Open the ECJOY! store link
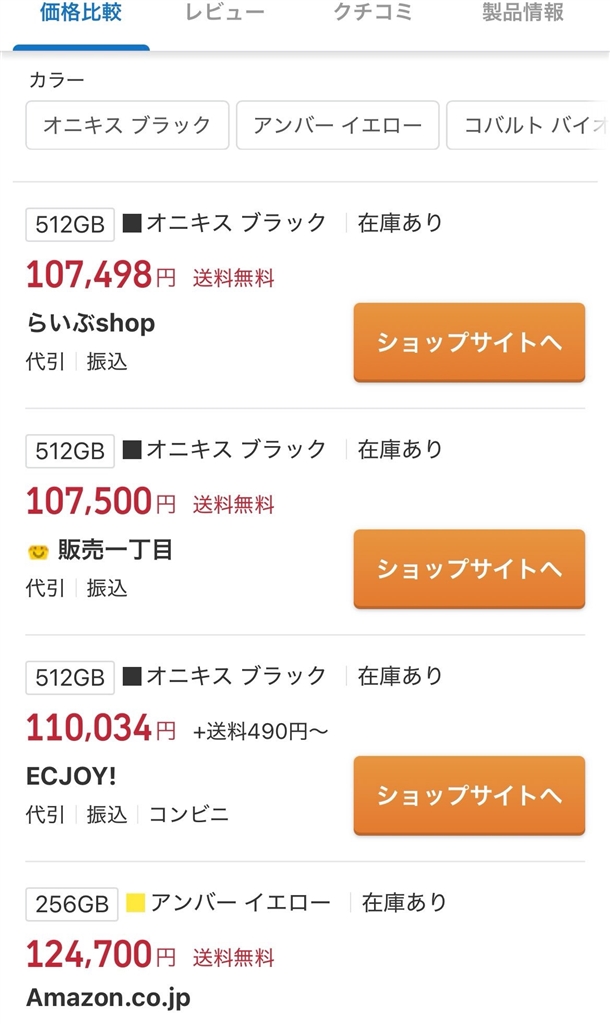The height and width of the screenshot is (1024, 610). coord(72,776)
